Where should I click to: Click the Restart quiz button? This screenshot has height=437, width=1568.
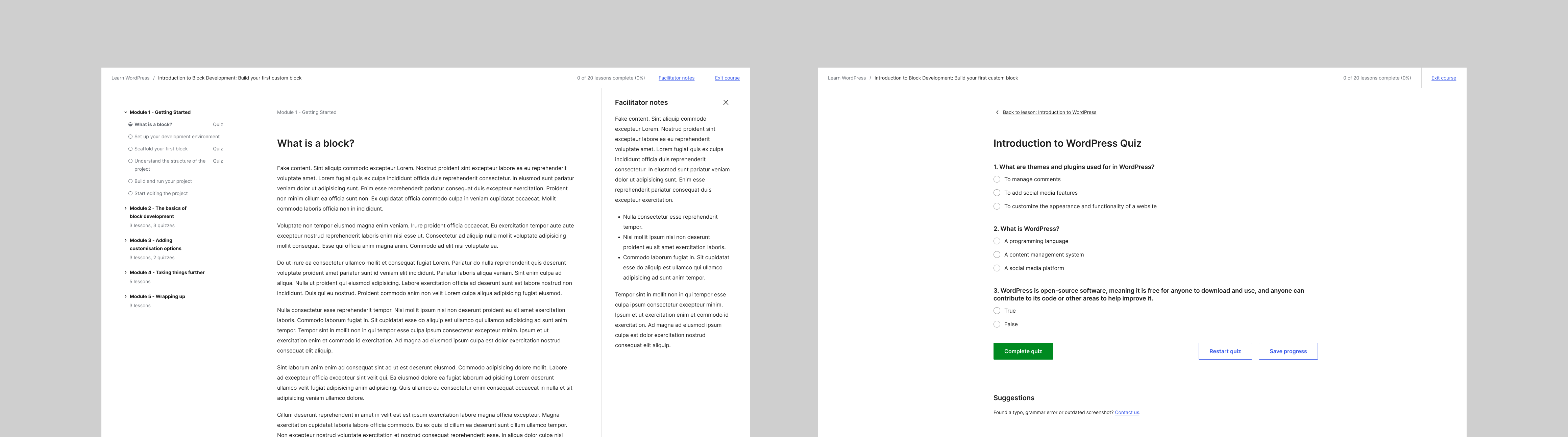[1225, 351]
